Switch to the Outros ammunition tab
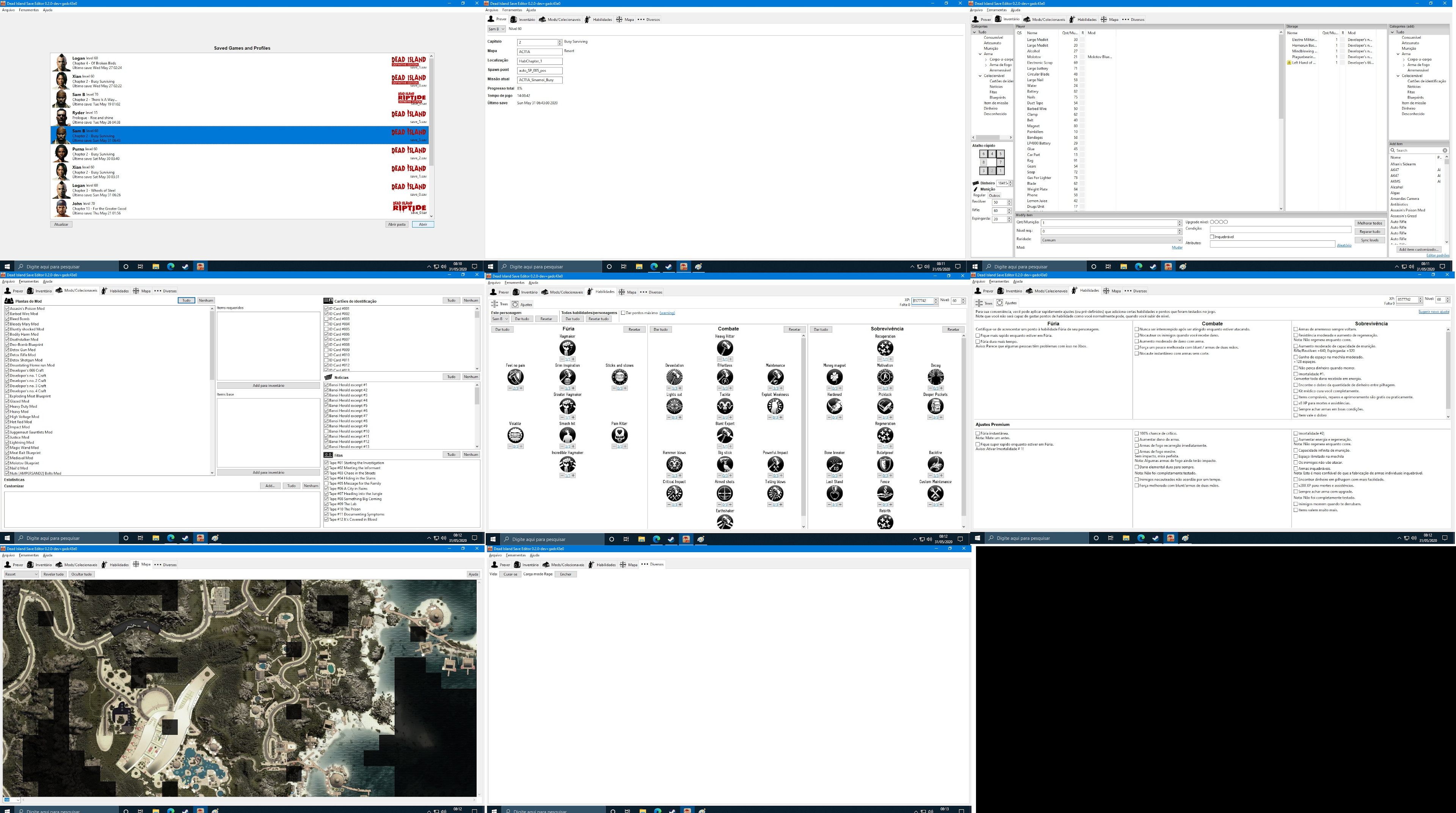 point(994,196)
